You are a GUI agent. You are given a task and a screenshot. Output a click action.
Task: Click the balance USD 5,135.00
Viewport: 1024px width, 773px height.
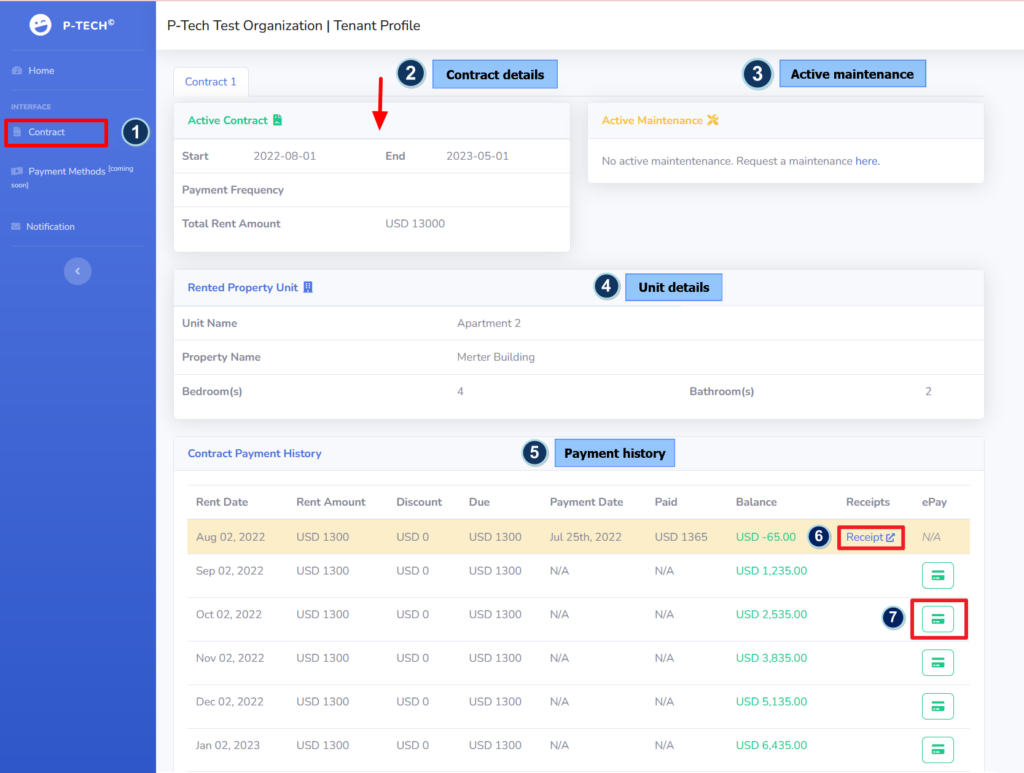point(771,702)
